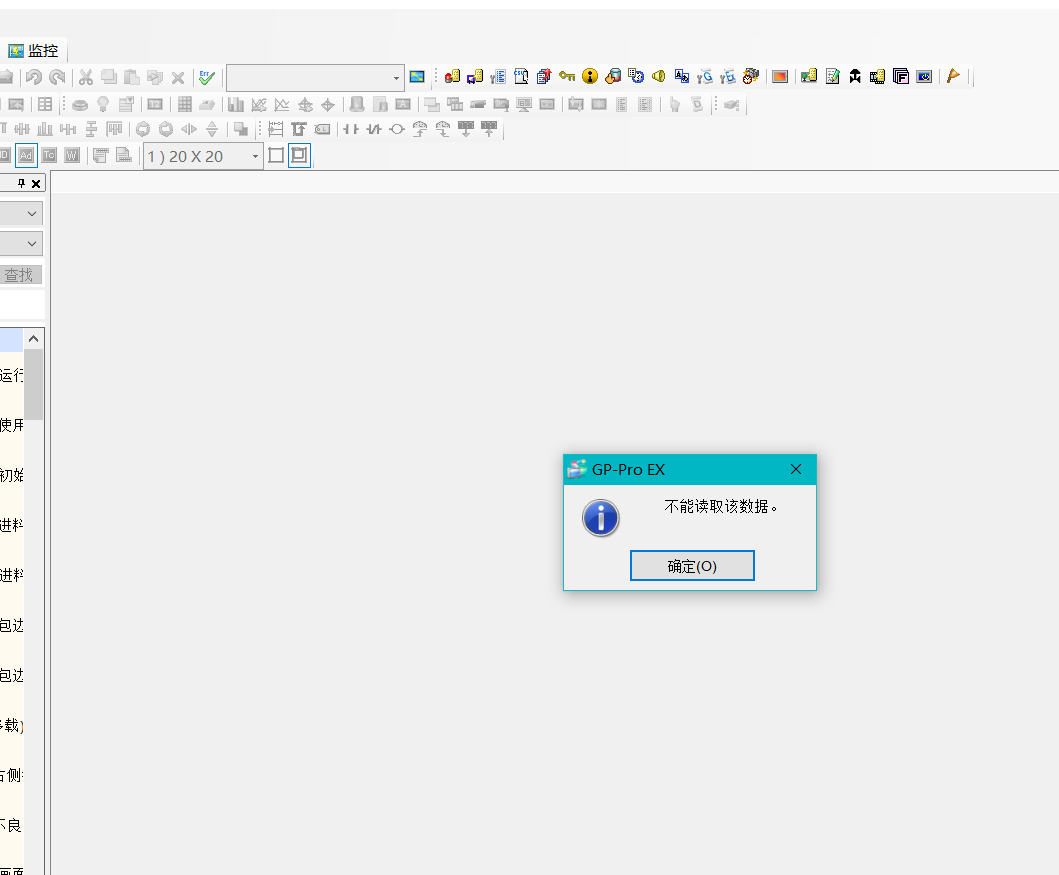The image size is (1059, 875).
Task: Click the yellow speaker sound icon
Action: pyautogui.click(x=659, y=76)
